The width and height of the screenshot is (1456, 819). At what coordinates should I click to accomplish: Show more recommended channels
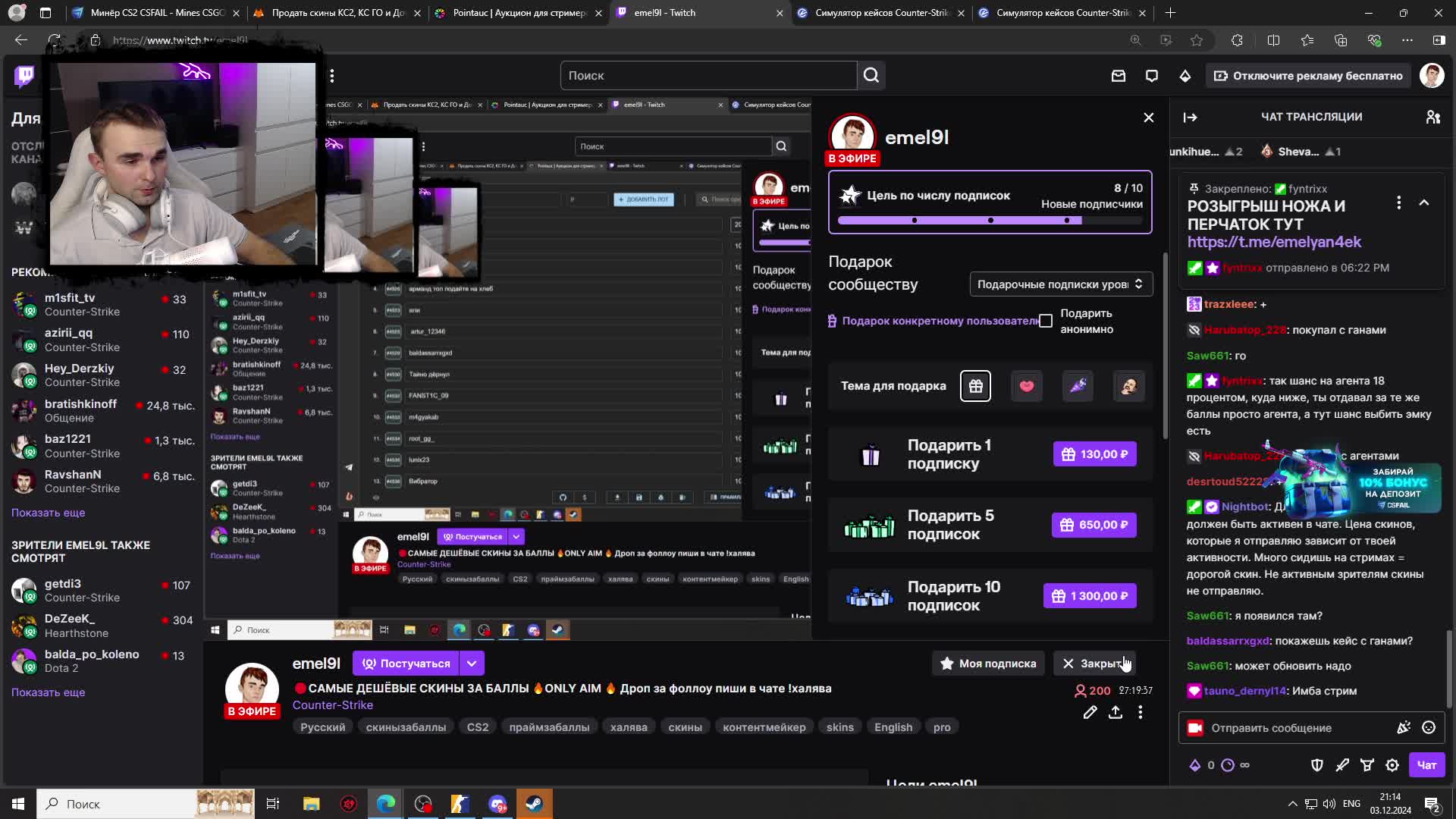48,513
